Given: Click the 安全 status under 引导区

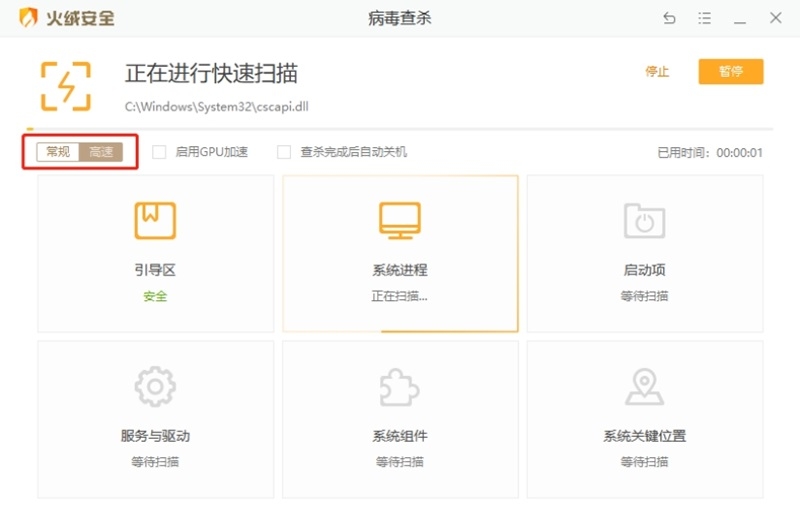Looking at the screenshot, I should tap(155, 296).
